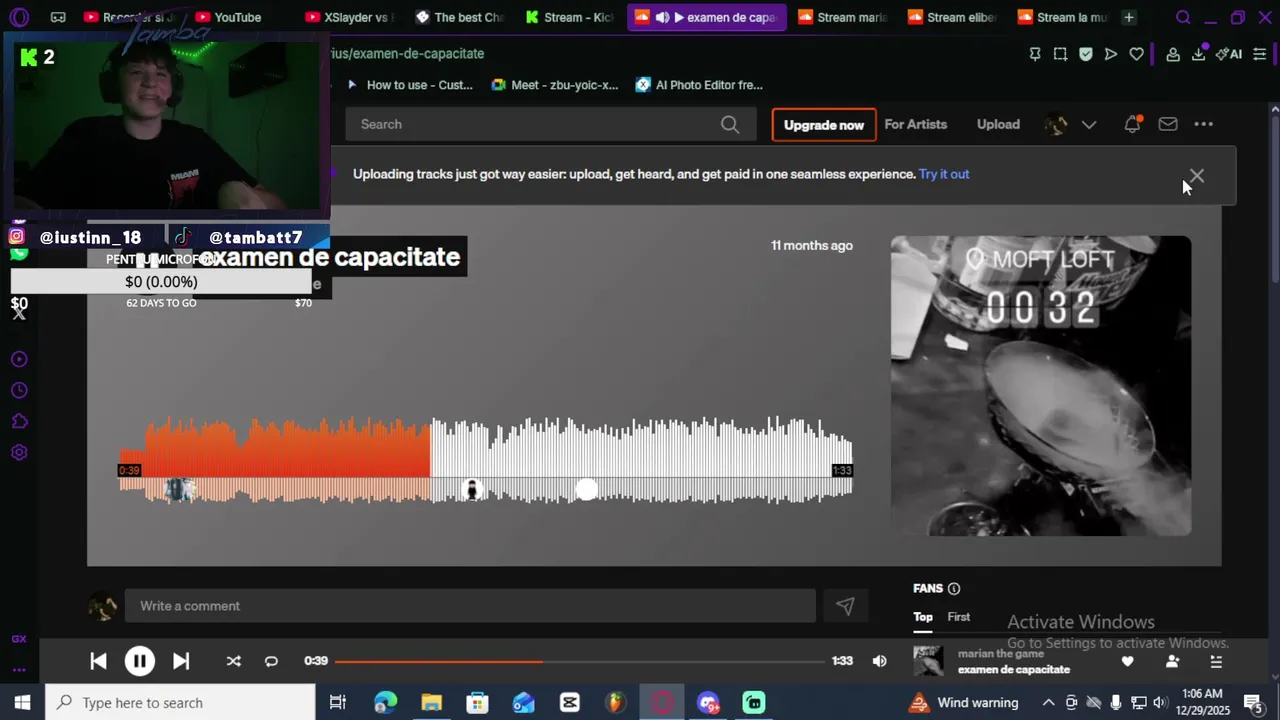Skip to the next track
1280x720 pixels.
click(181, 661)
